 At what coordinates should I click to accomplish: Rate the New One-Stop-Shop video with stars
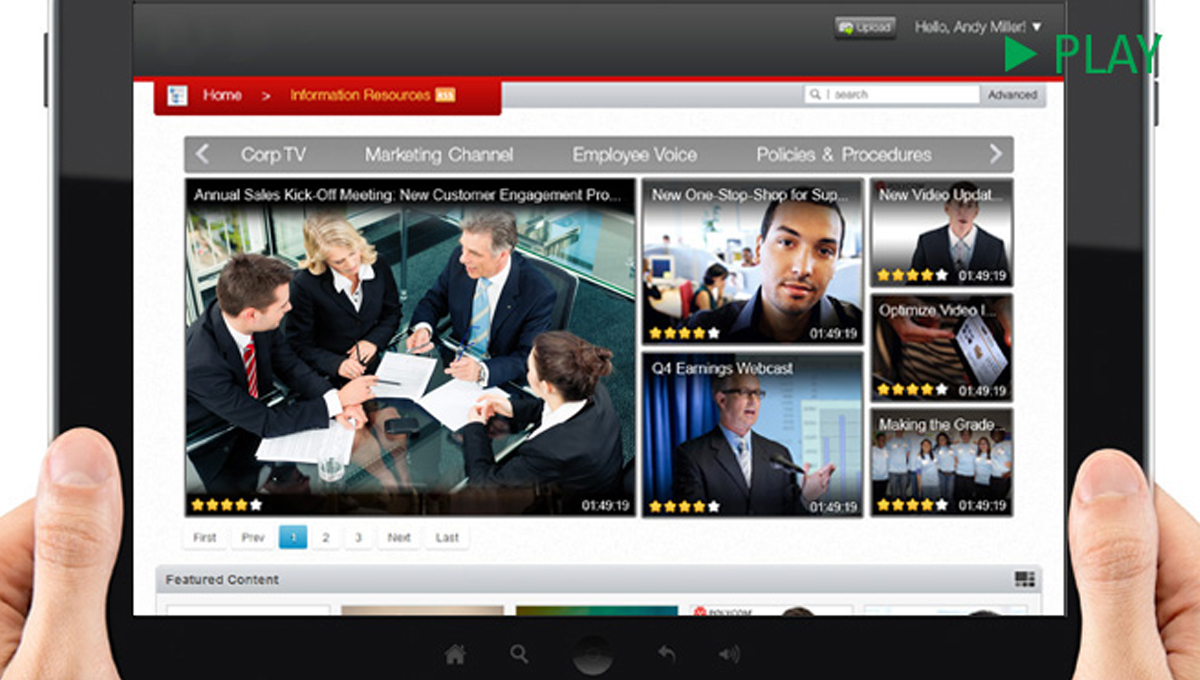(684, 333)
